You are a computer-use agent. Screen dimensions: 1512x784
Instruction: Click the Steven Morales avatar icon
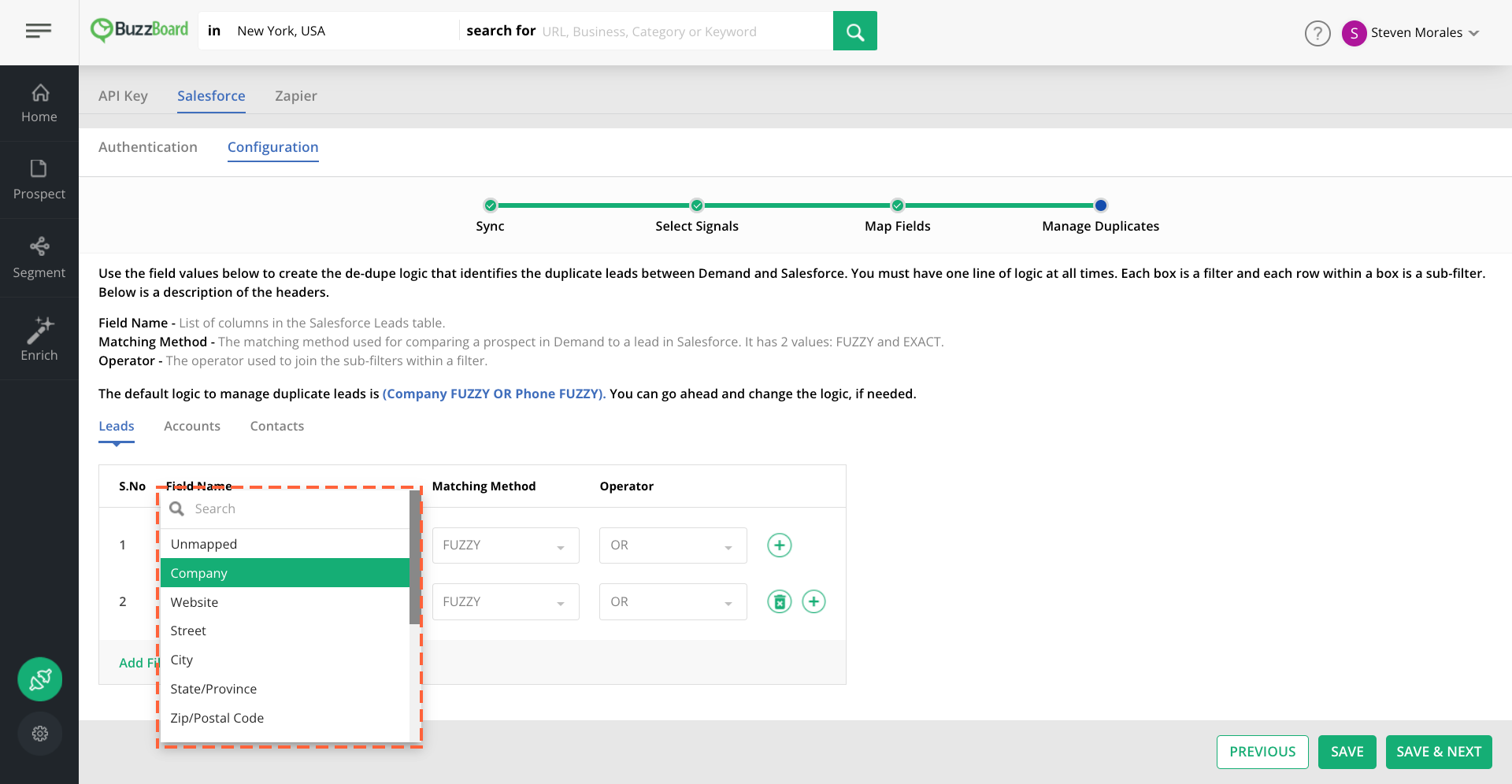pyautogui.click(x=1354, y=33)
